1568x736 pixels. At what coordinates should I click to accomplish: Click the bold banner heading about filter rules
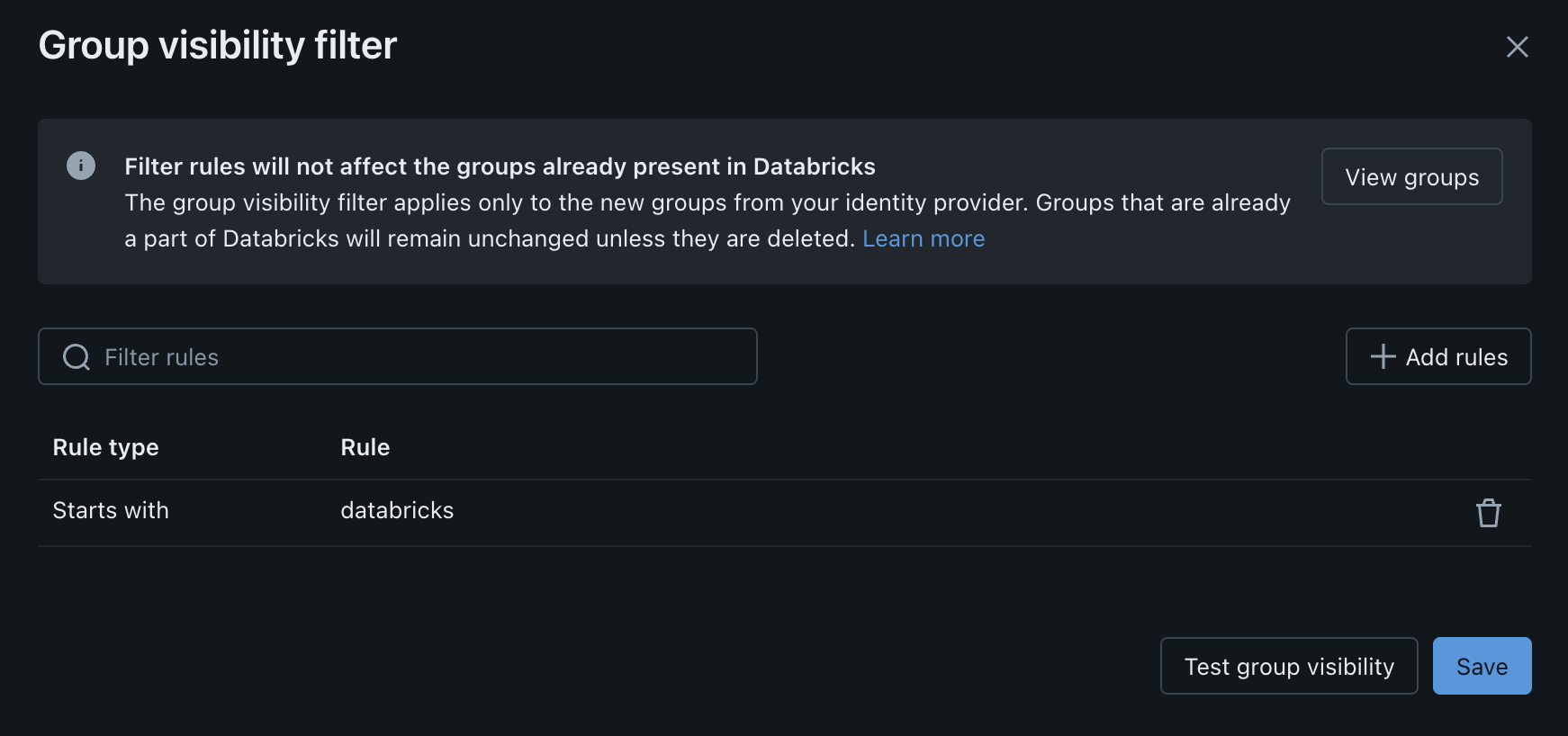click(x=500, y=166)
